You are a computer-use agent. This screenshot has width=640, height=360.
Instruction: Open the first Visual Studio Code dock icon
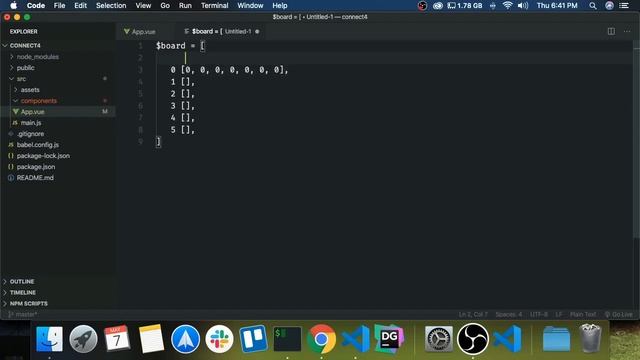(x=356, y=339)
